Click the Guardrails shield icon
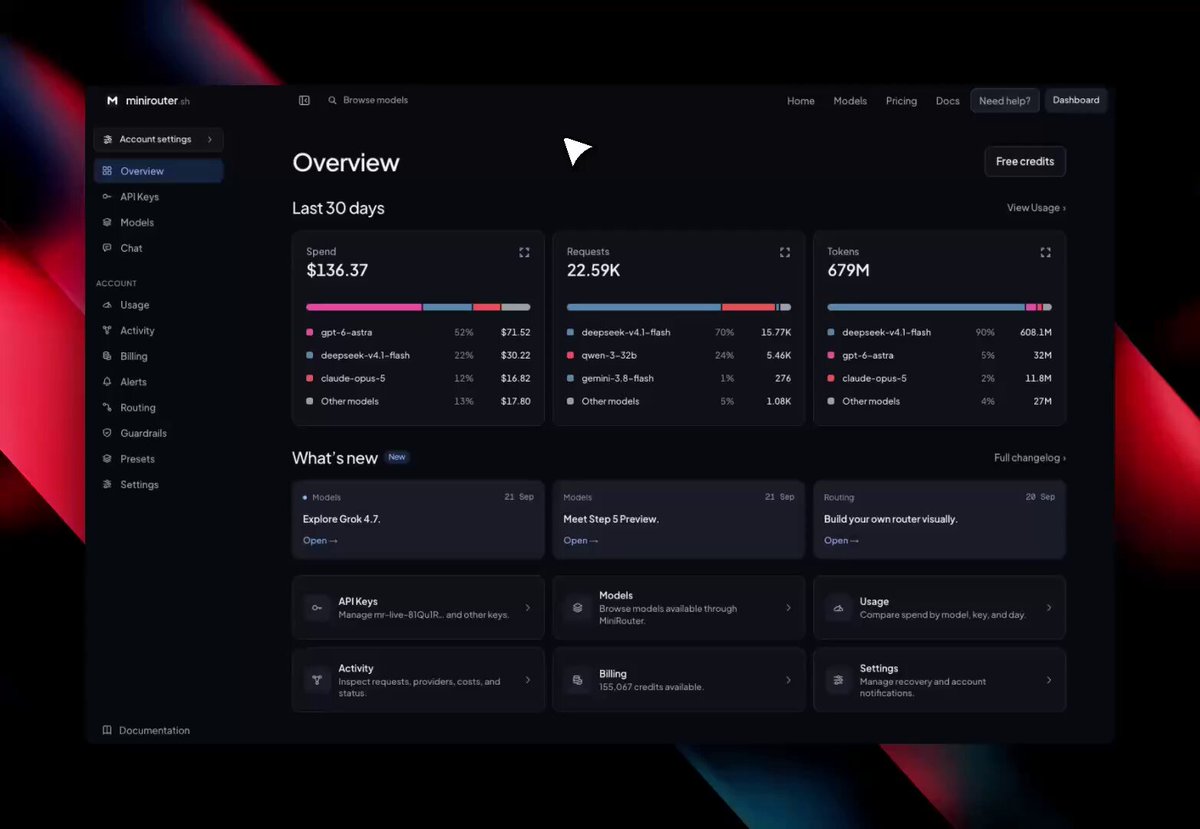 point(107,433)
